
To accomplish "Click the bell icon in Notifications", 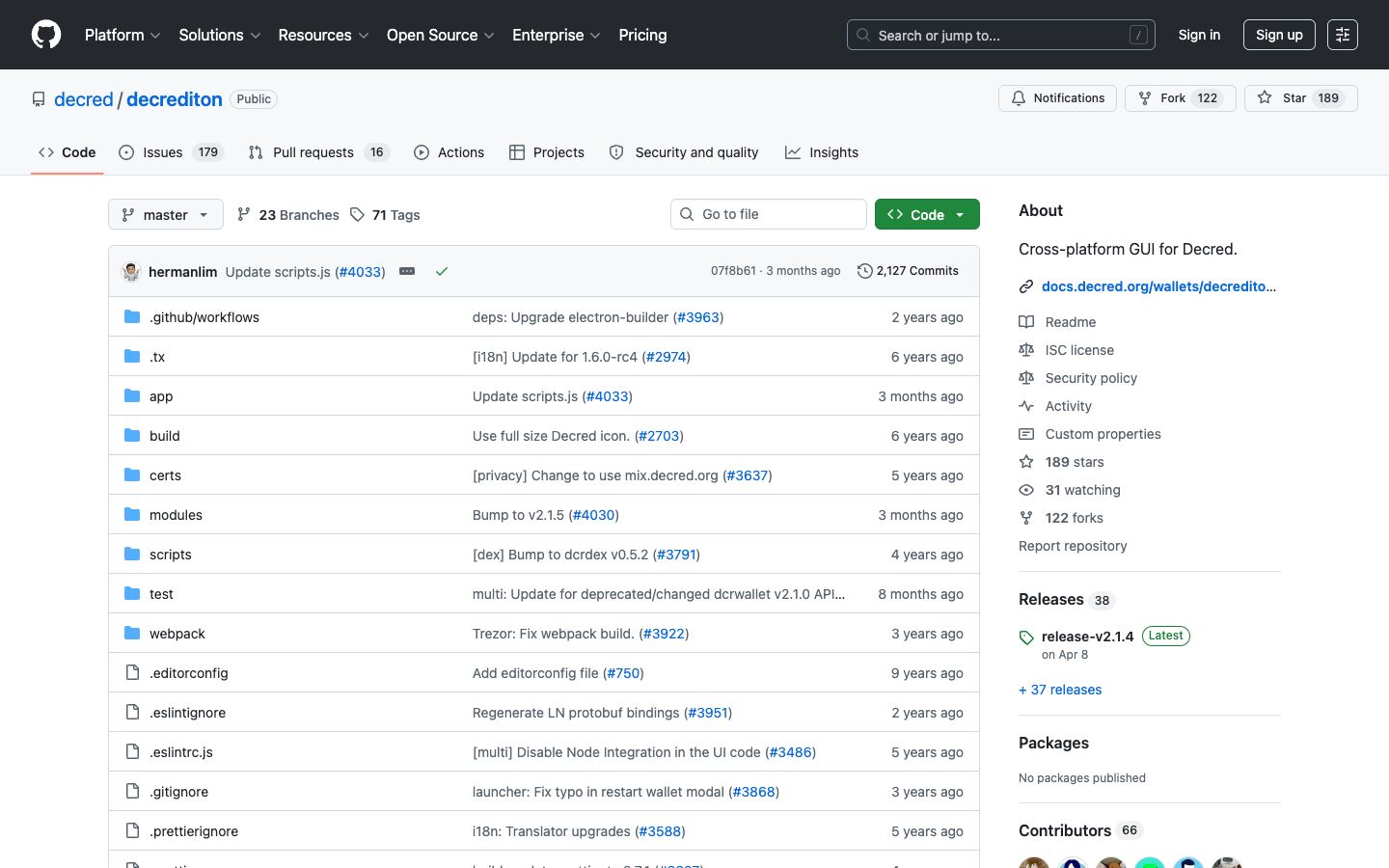I will [x=1019, y=98].
